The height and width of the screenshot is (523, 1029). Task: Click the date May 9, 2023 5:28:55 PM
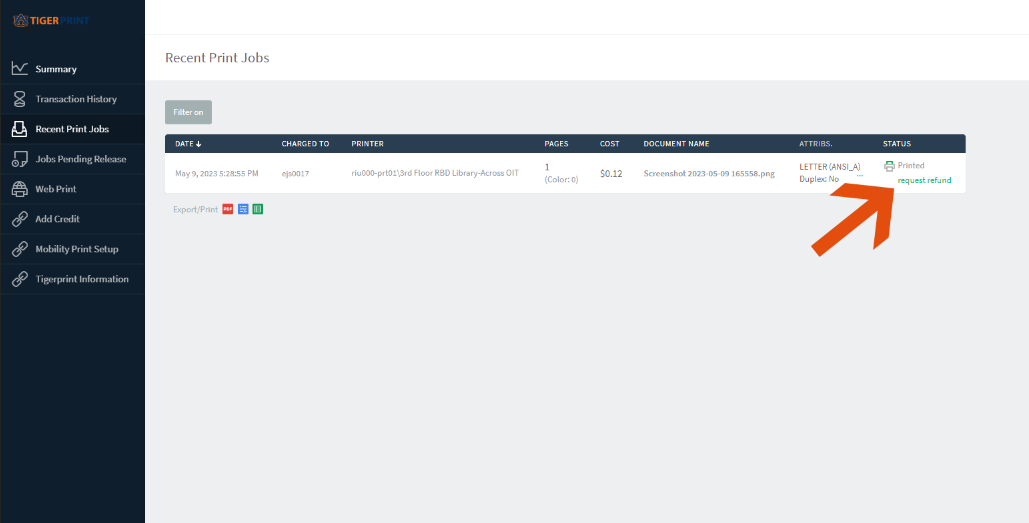coord(217,174)
